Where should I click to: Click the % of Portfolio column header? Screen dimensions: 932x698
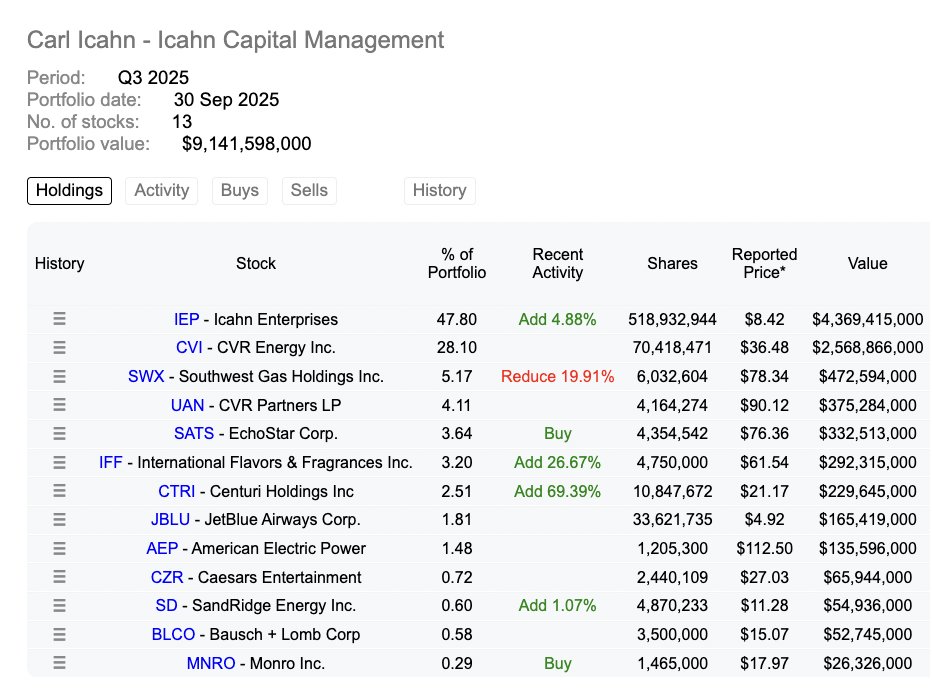coord(457,263)
